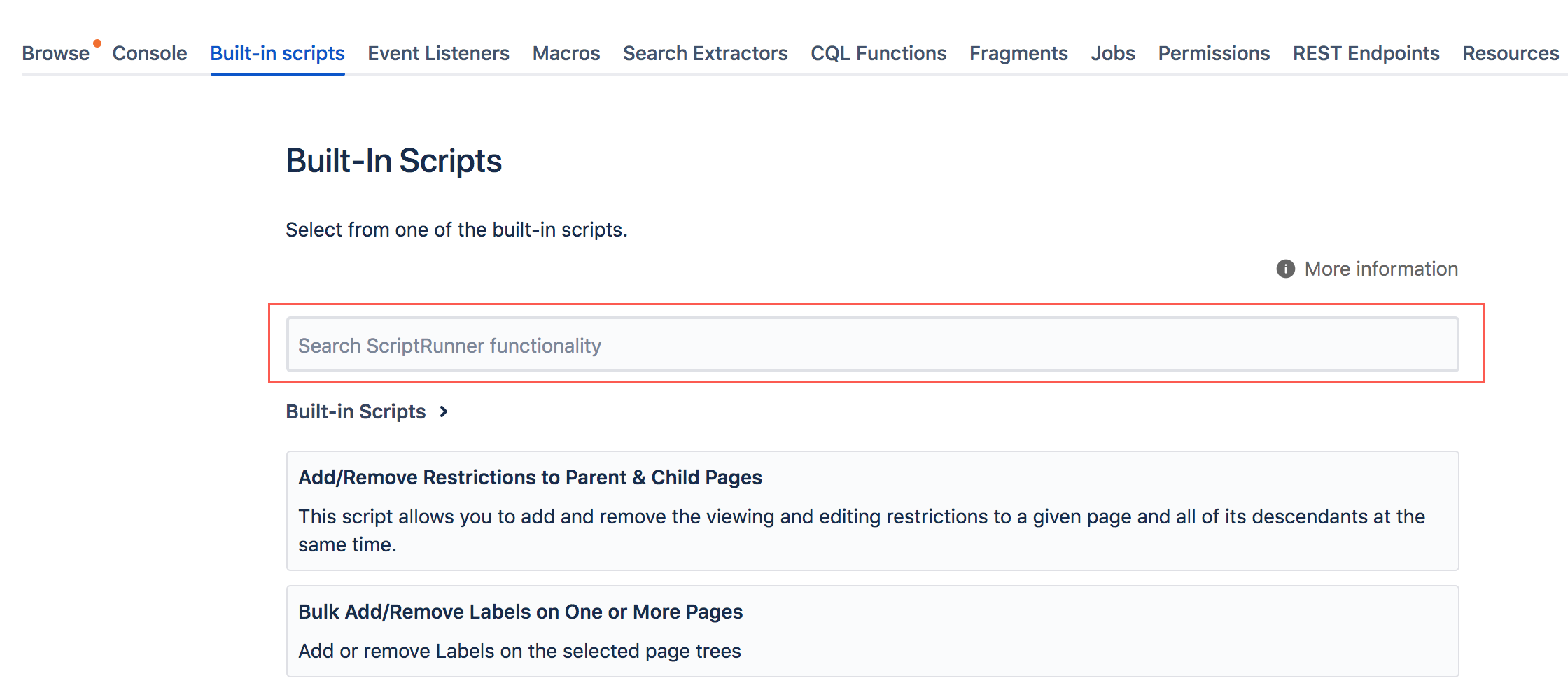1568x683 pixels.
Task: Click 'Add or remove Labels on the selected page trees'
Action: click(x=519, y=651)
